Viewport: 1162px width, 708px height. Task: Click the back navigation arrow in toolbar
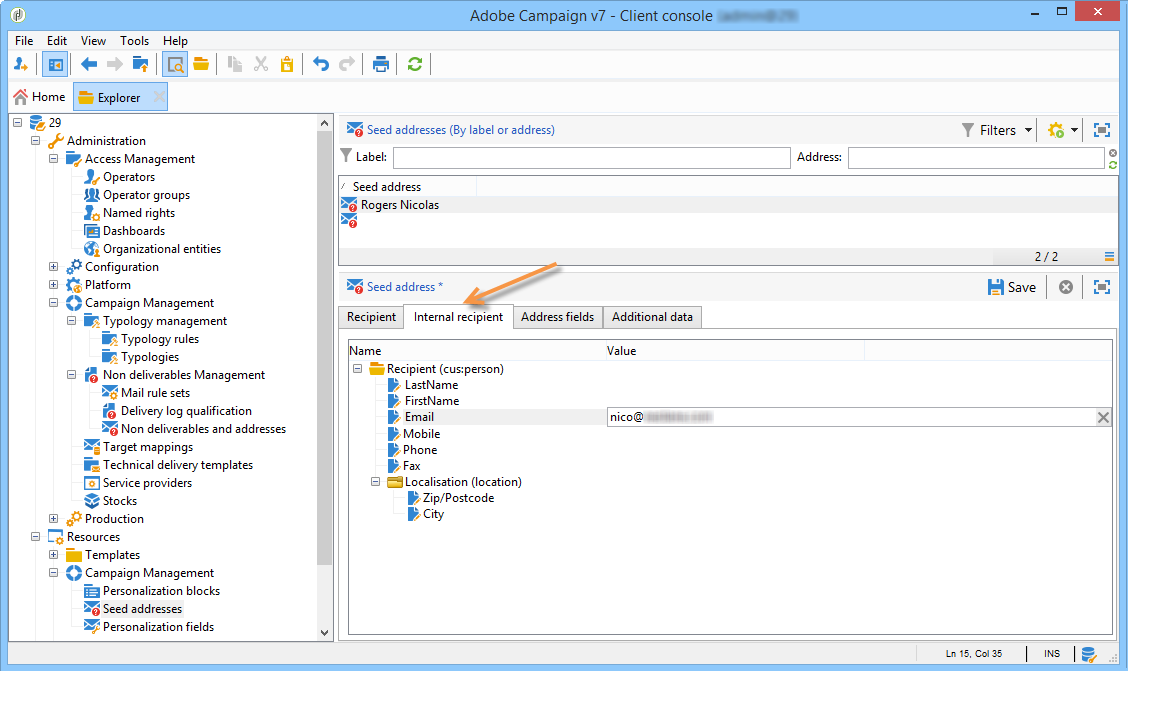coord(89,64)
